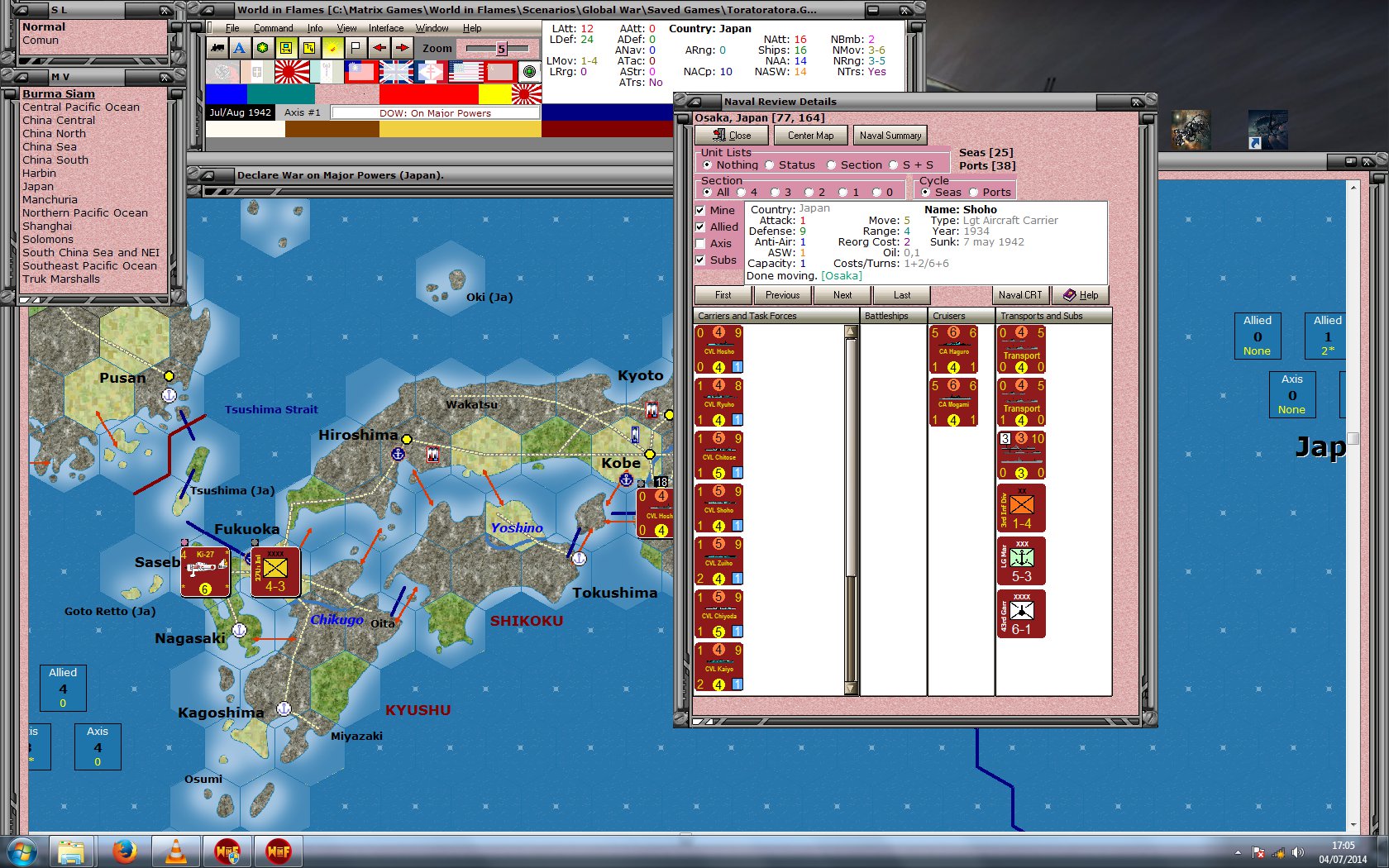The height and width of the screenshot is (868, 1389).
Task: Uncheck the Mine checkbox
Action: [700, 211]
